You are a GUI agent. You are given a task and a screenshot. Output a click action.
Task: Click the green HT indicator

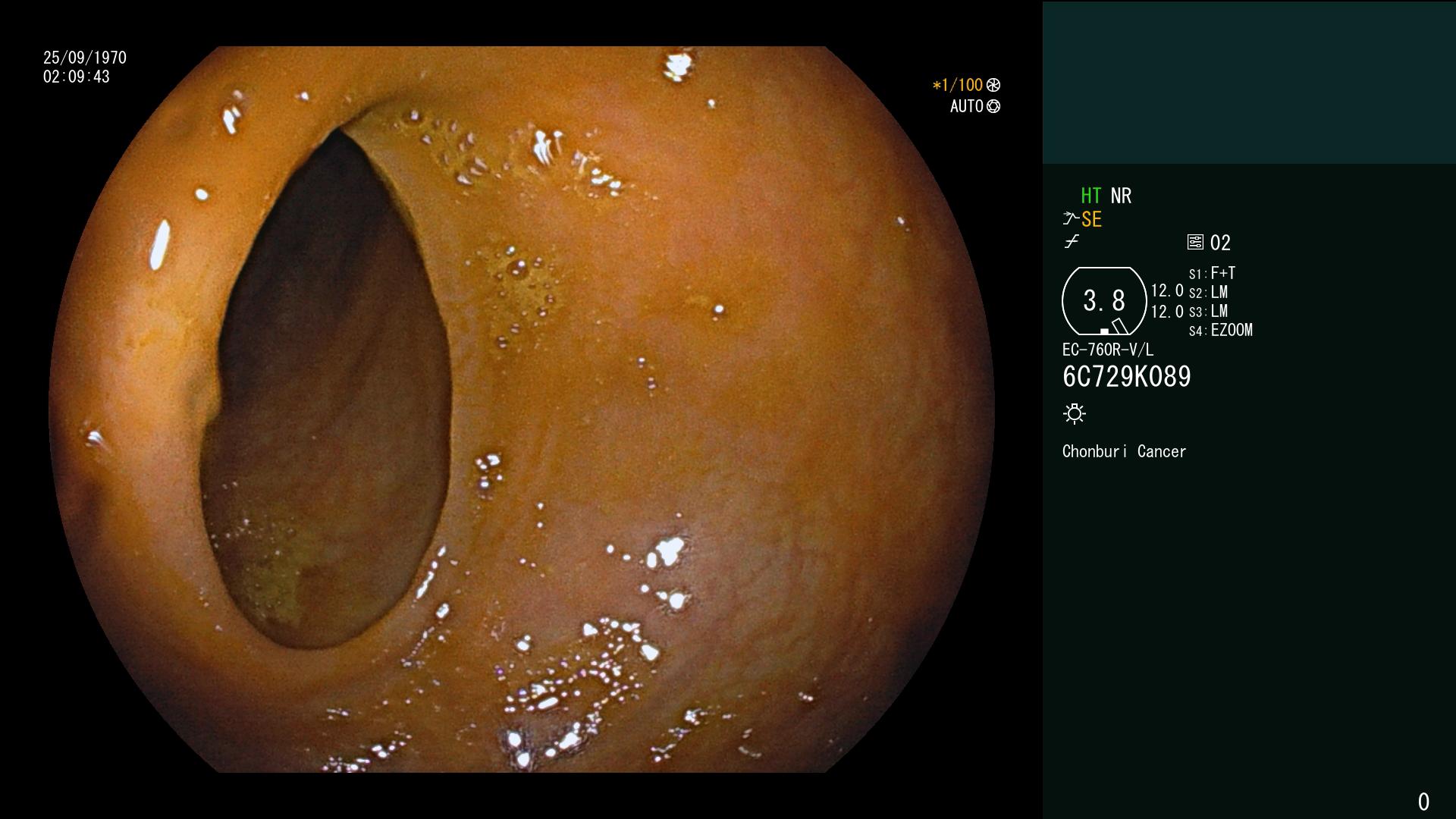pyautogui.click(x=1090, y=196)
